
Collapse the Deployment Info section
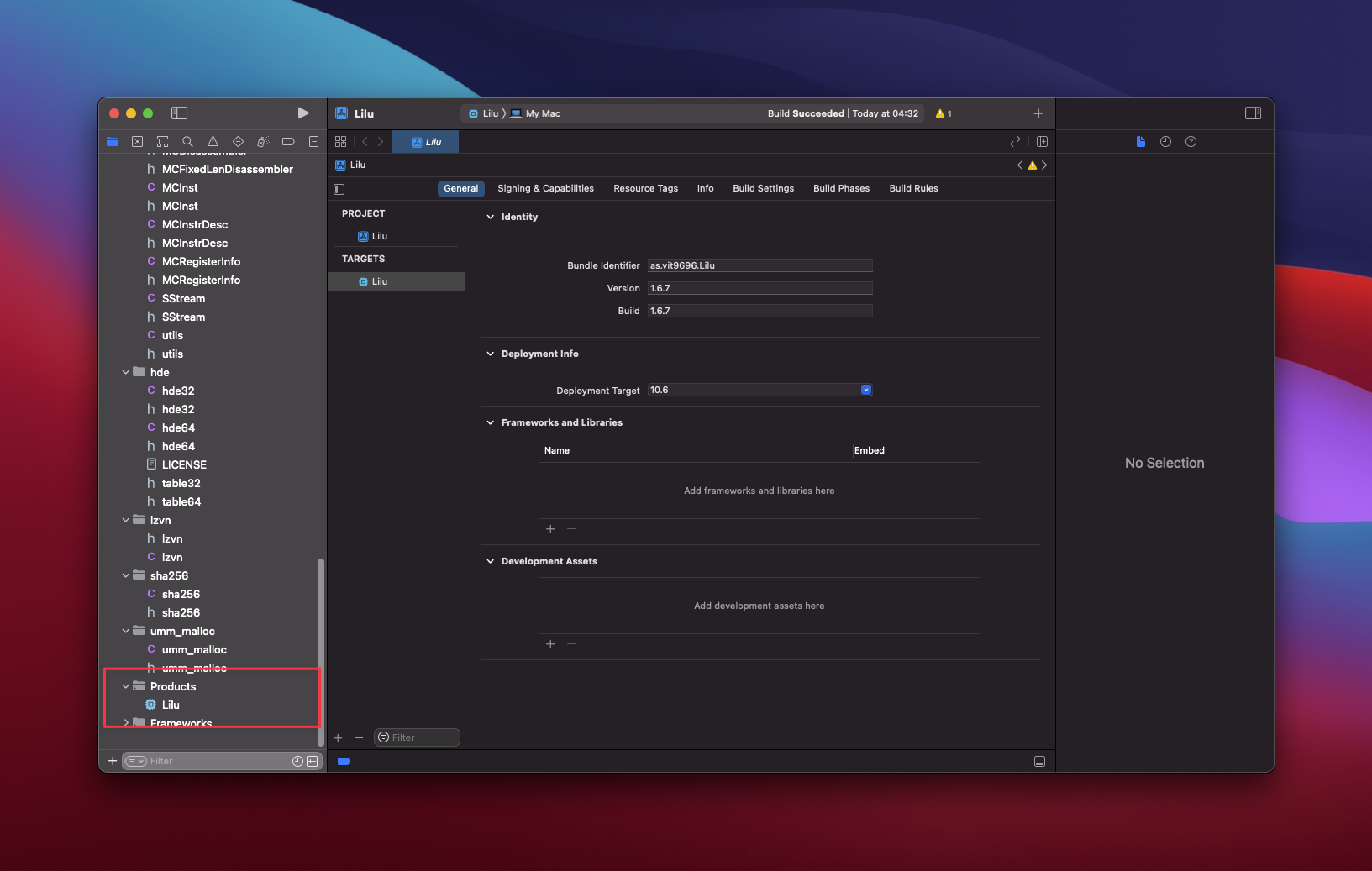[x=491, y=354]
